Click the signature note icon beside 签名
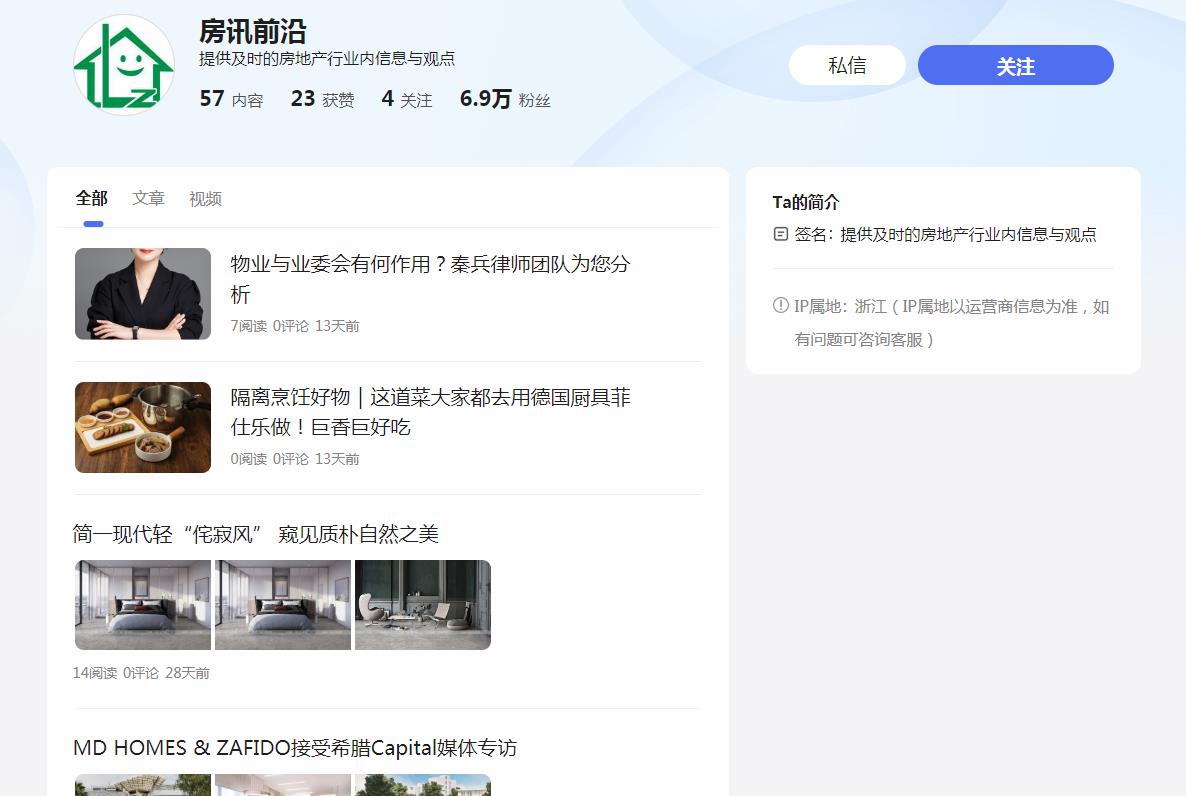 [781, 235]
